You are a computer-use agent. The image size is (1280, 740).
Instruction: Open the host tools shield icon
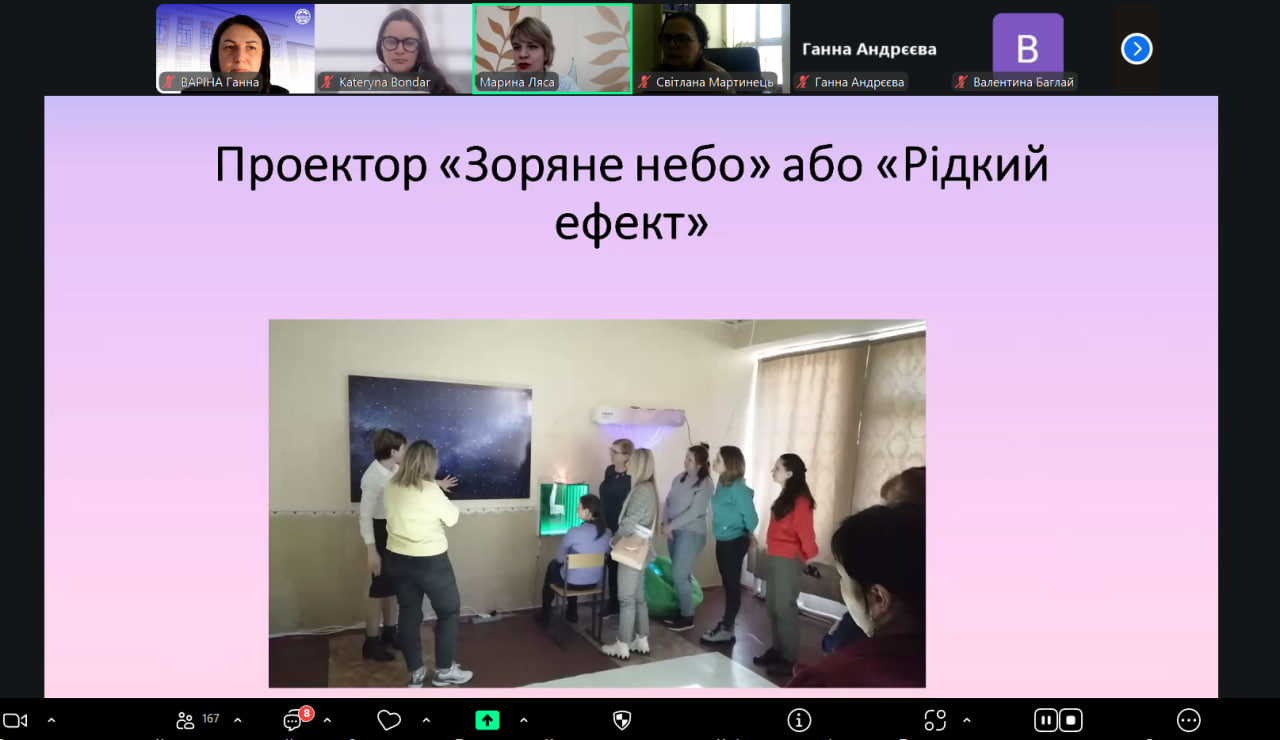pos(622,720)
